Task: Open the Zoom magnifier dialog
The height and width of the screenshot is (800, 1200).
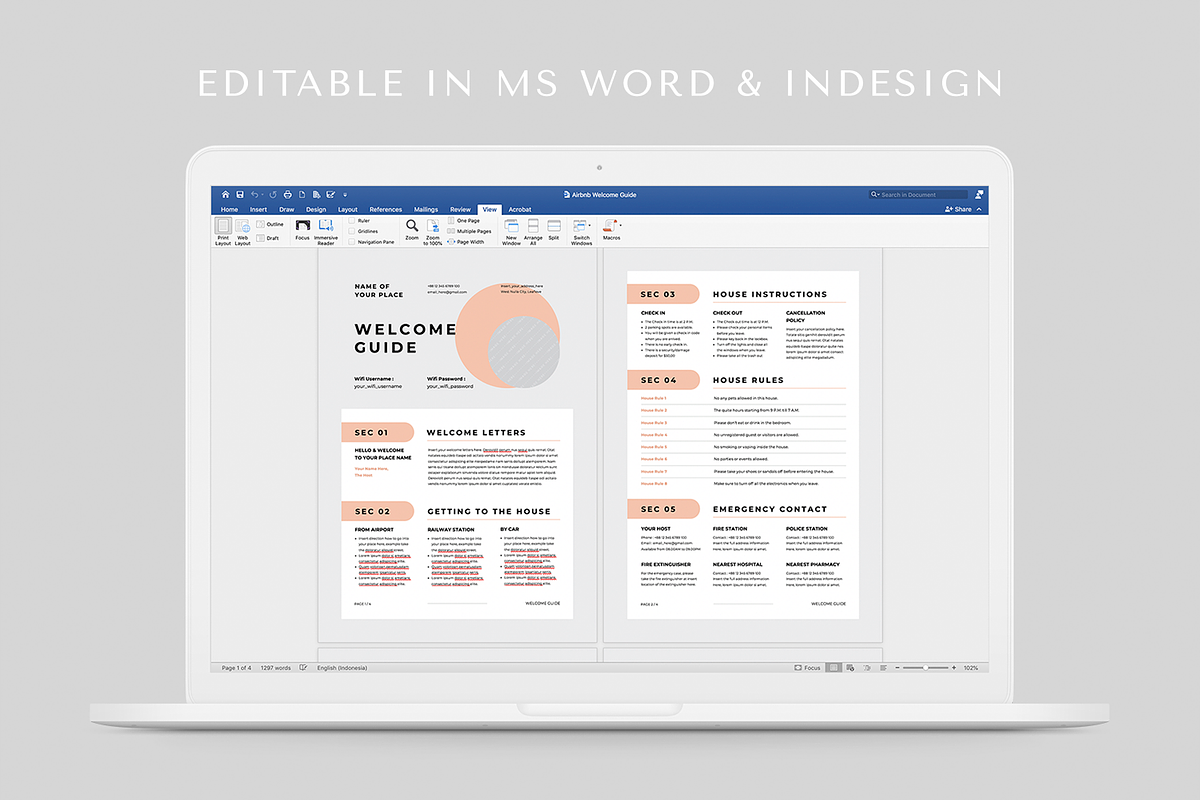Action: click(412, 232)
